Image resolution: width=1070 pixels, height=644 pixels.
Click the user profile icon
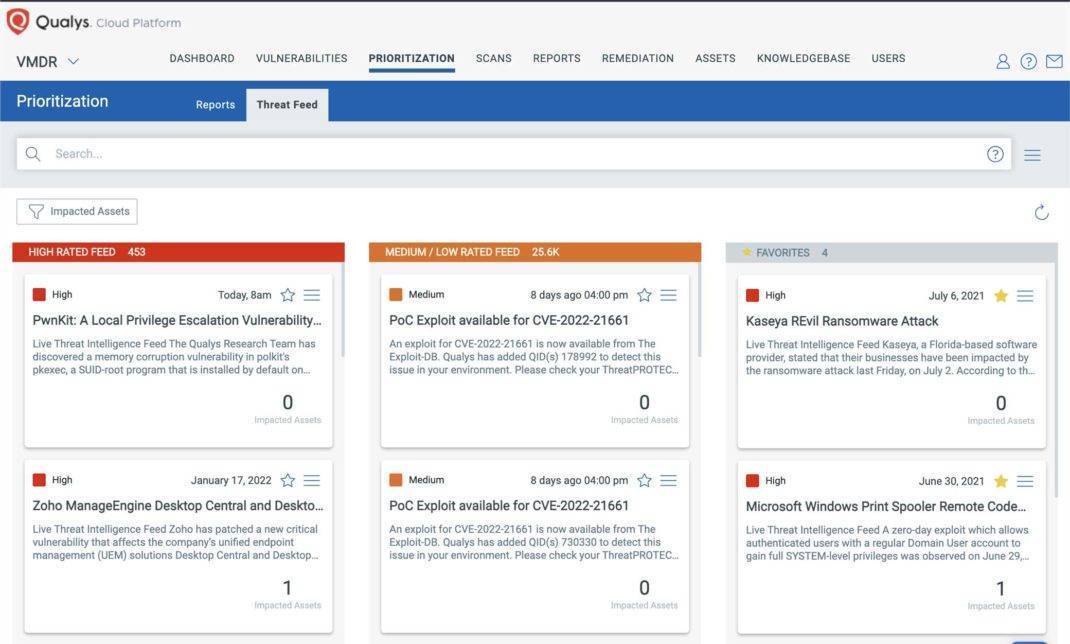pyautogui.click(x=1002, y=61)
